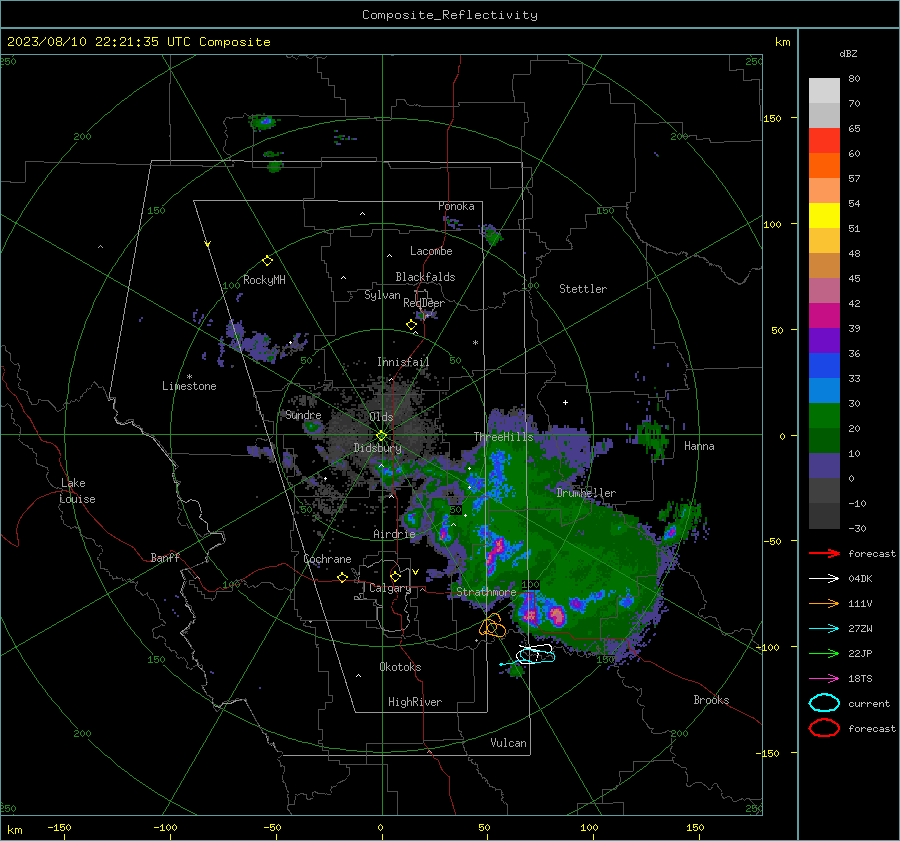Click the yellow diamond marker below Cochrane
This screenshot has width=900, height=841.
click(343, 577)
